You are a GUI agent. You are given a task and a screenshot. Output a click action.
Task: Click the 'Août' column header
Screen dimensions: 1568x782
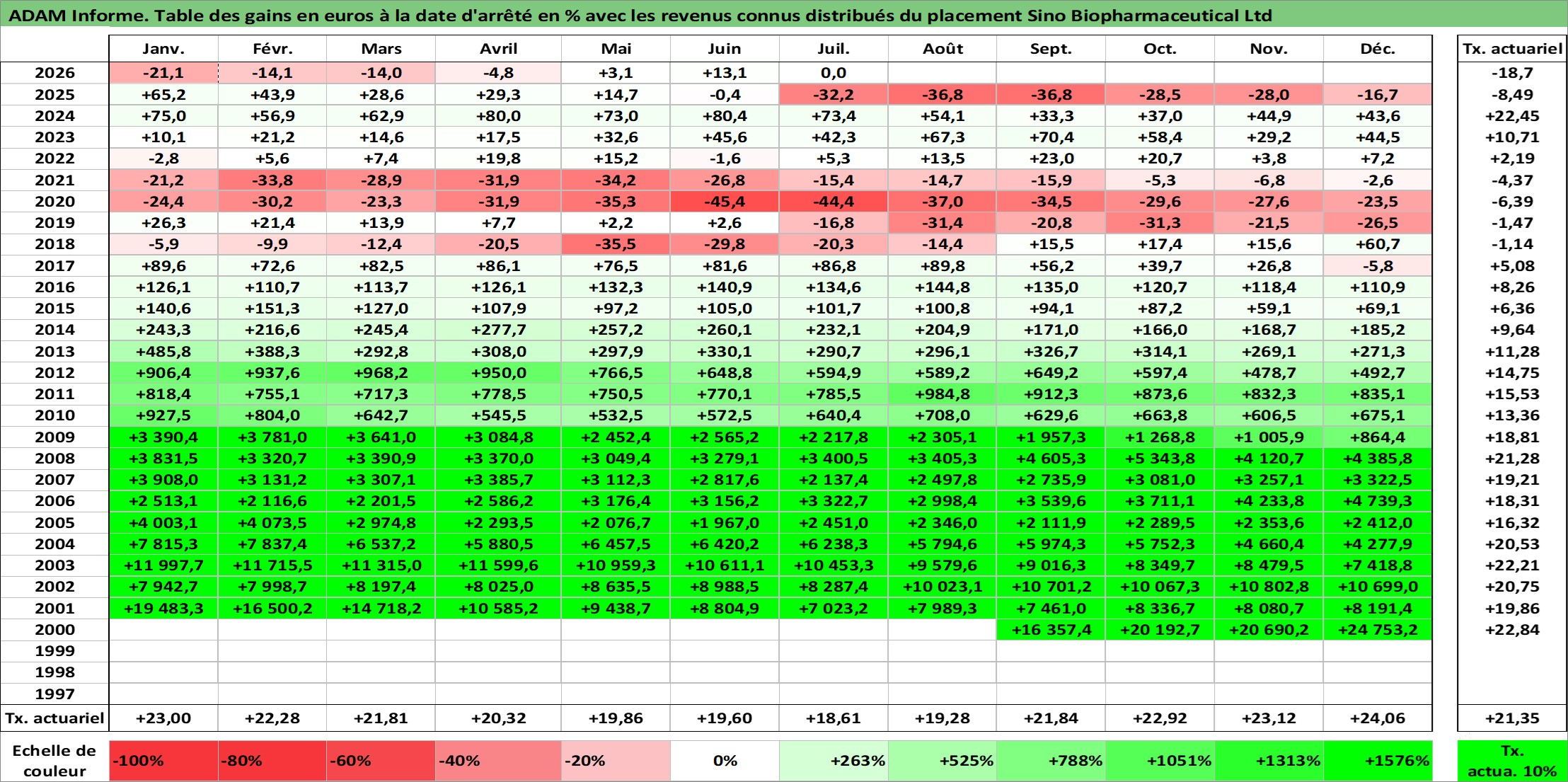(x=942, y=49)
